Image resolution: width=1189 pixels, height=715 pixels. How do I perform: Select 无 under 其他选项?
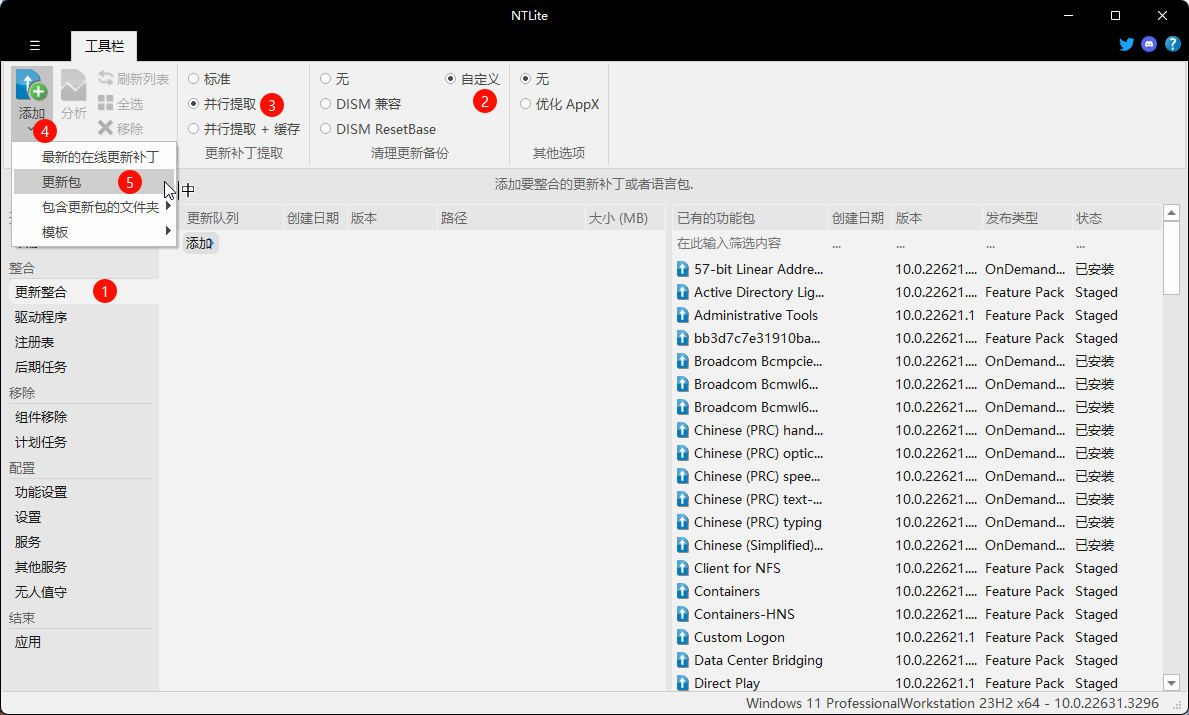click(x=525, y=79)
